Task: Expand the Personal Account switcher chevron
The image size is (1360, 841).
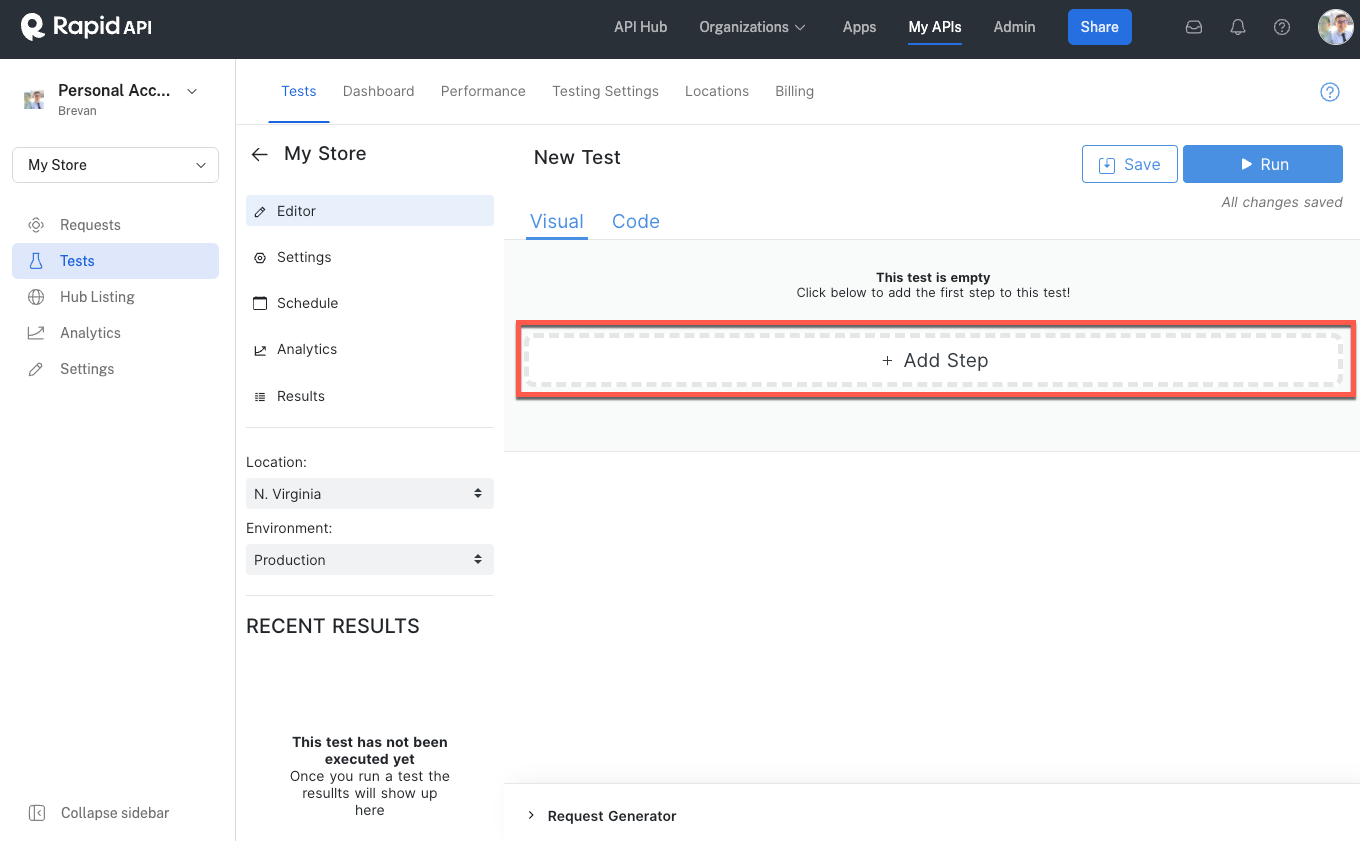Action: pos(192,91)
